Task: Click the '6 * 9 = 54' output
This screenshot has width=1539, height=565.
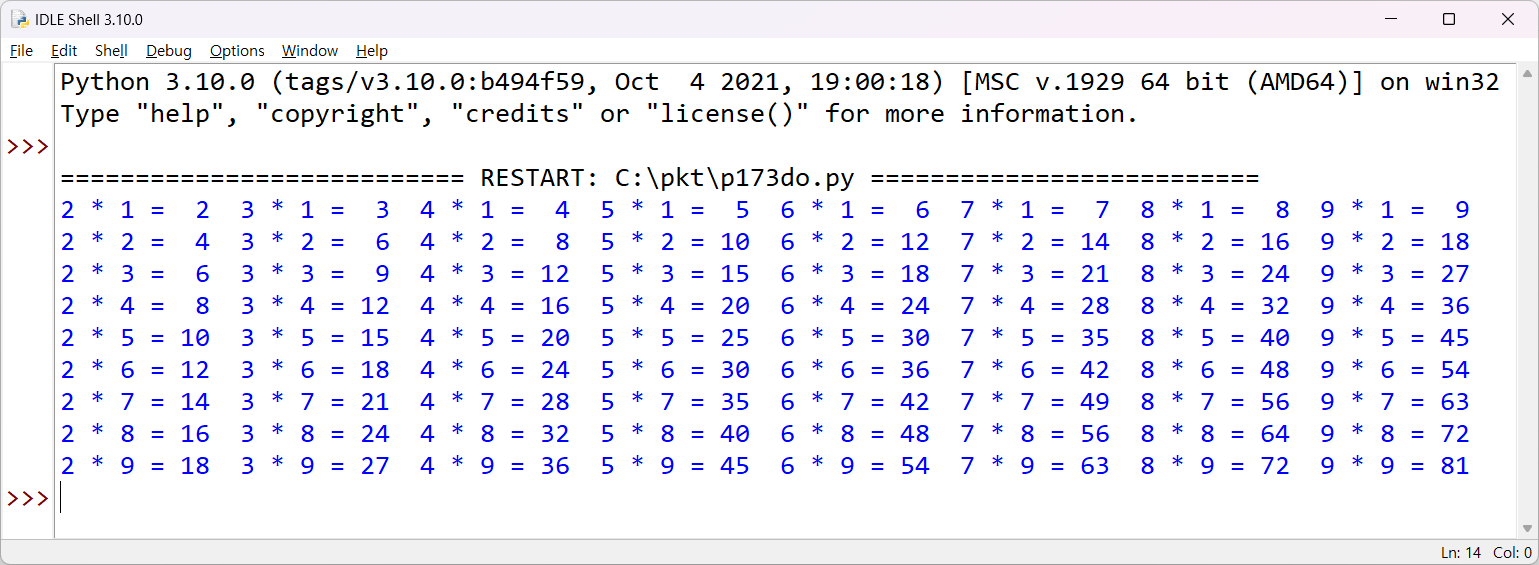Action: pyautogui.click(x=855, y=466)
